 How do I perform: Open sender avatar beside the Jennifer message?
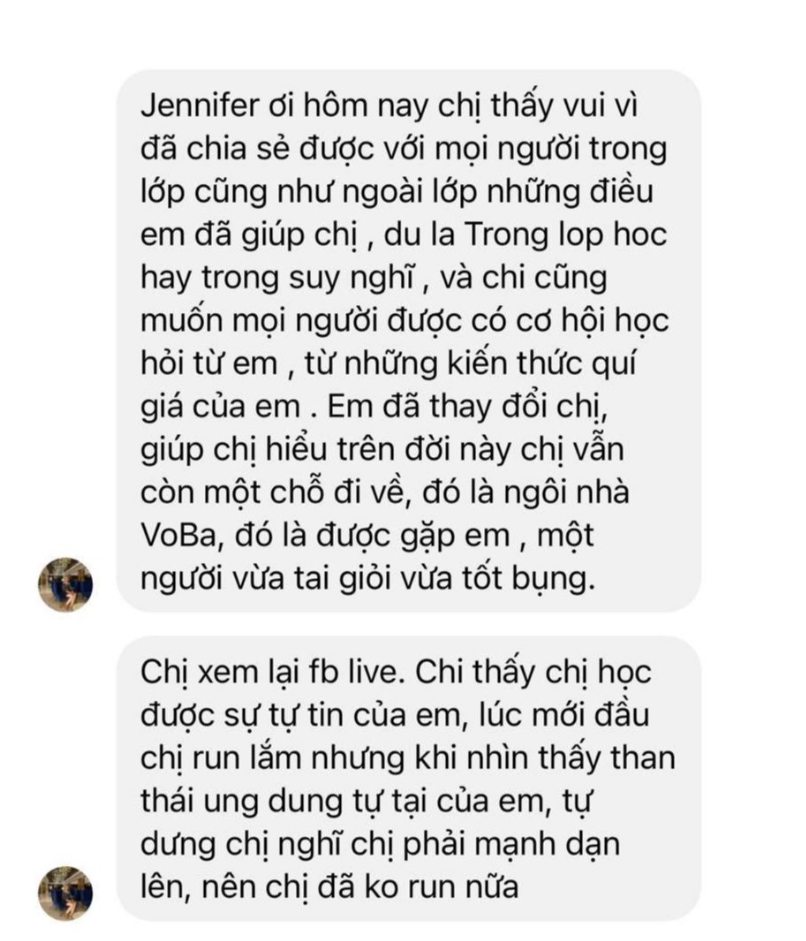[x=65, y=585]
